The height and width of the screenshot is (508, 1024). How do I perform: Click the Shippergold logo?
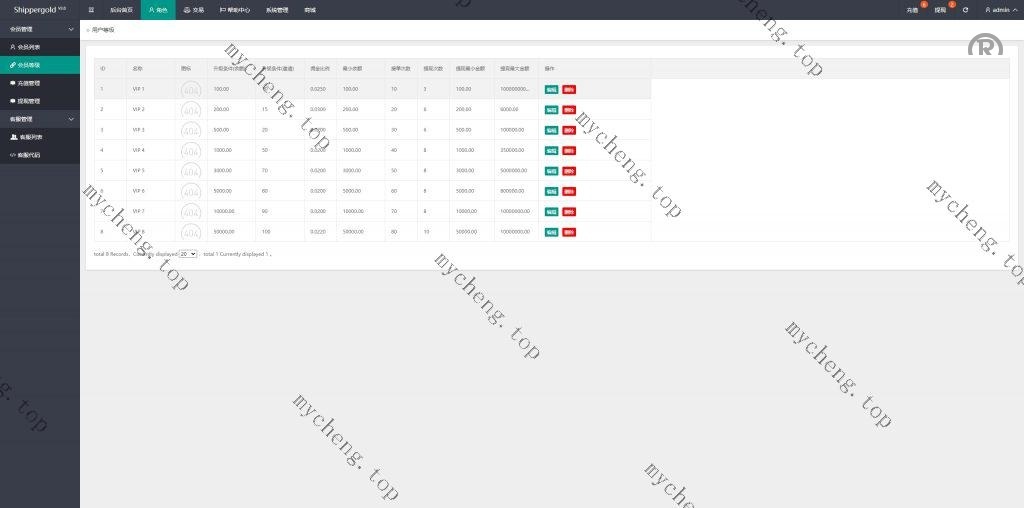36,9
